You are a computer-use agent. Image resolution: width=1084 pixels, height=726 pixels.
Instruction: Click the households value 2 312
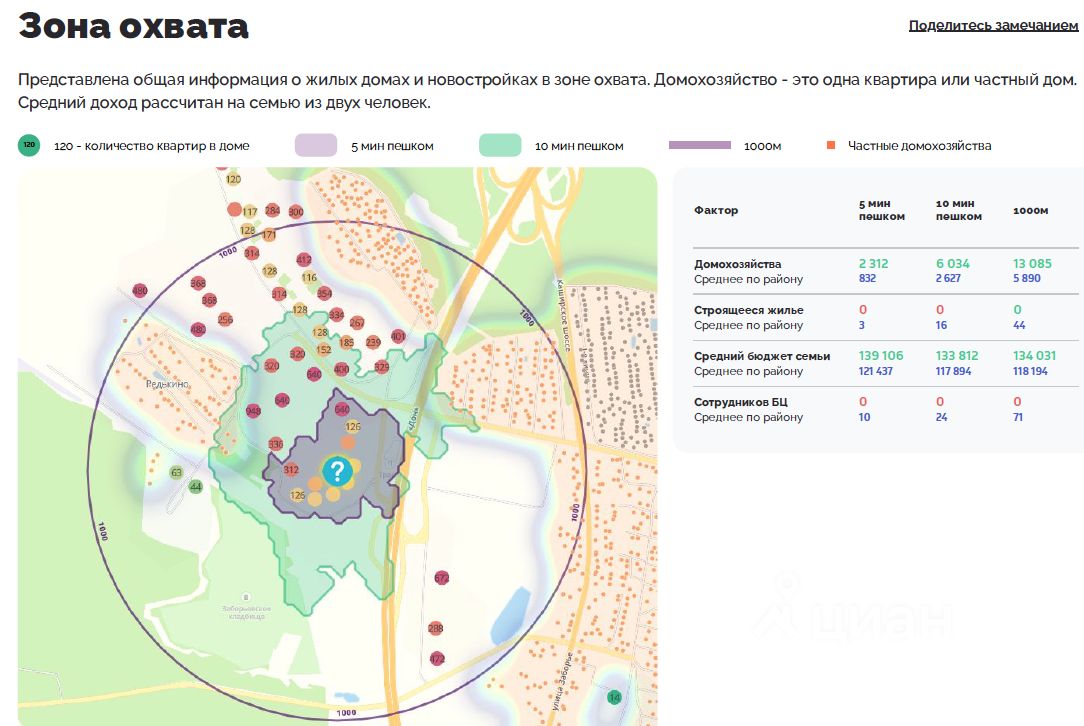pos(873,263)
